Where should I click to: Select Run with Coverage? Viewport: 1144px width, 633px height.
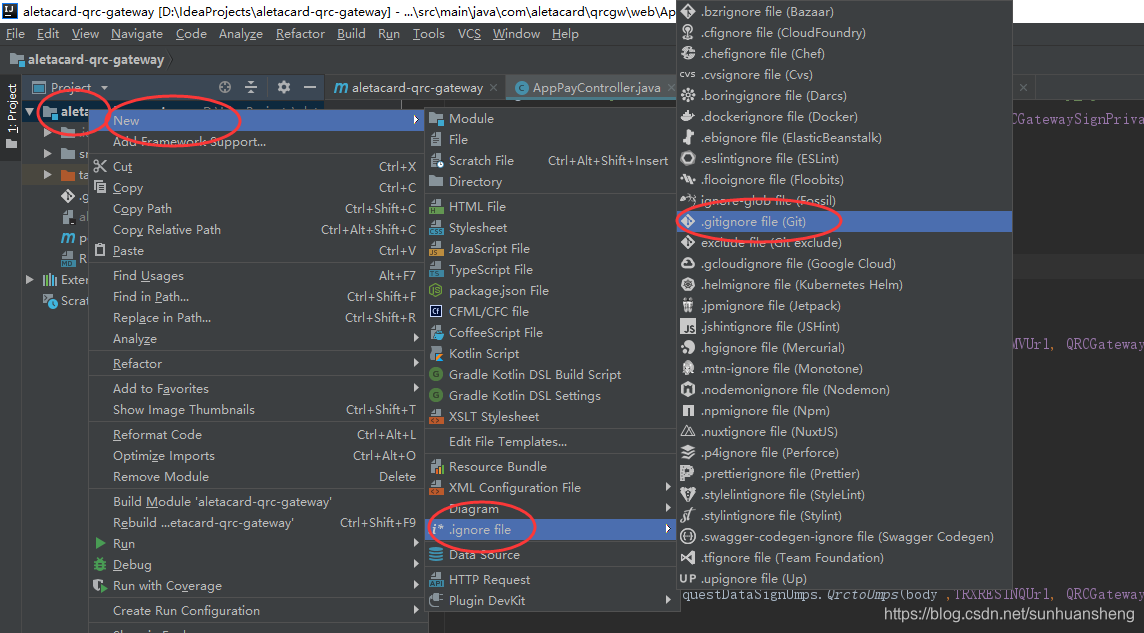click(255, 586)
